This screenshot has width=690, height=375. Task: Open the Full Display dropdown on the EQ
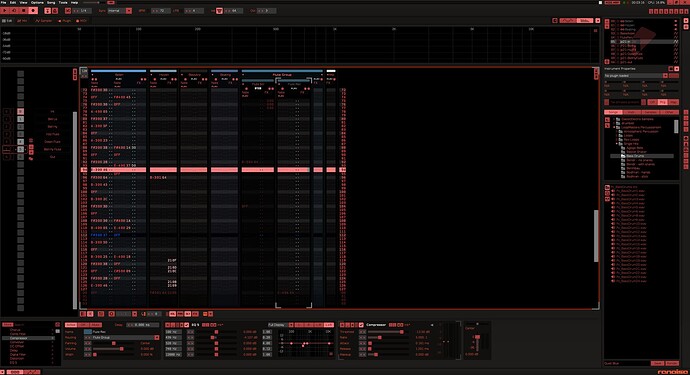click(x=280, y=325)
